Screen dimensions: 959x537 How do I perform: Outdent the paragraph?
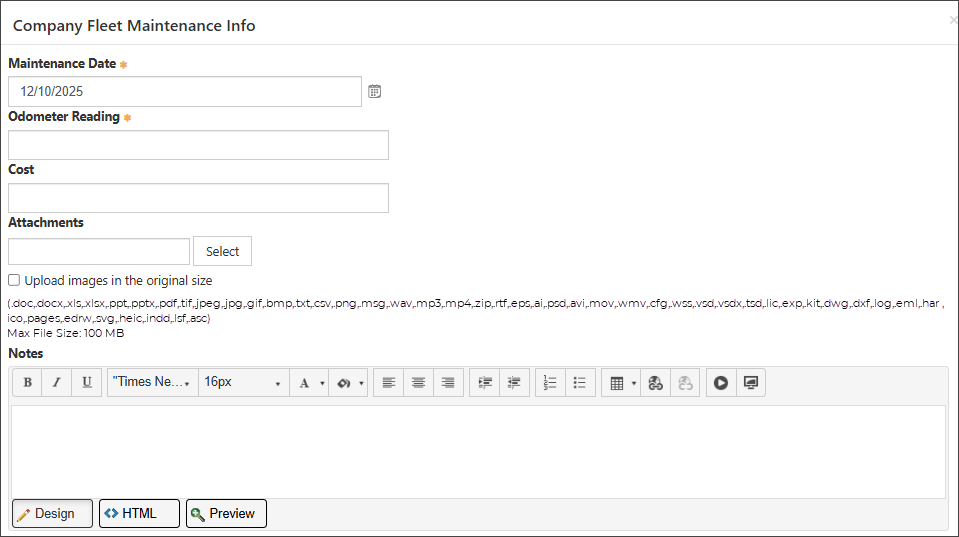[514, 383]
